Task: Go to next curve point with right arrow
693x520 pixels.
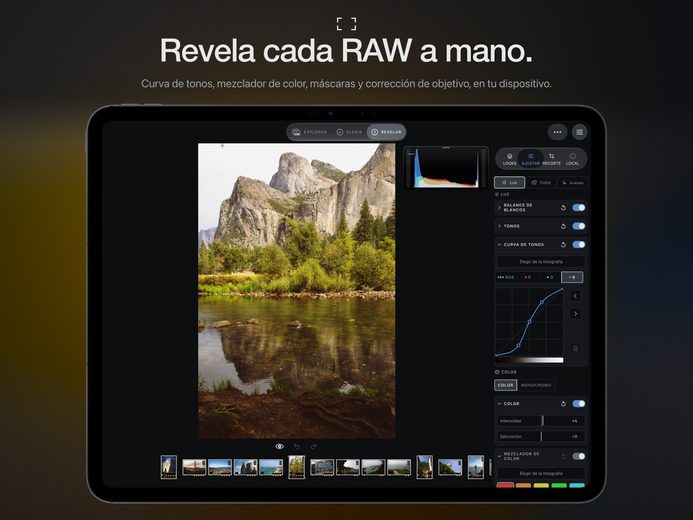Action: click(575, 314)
